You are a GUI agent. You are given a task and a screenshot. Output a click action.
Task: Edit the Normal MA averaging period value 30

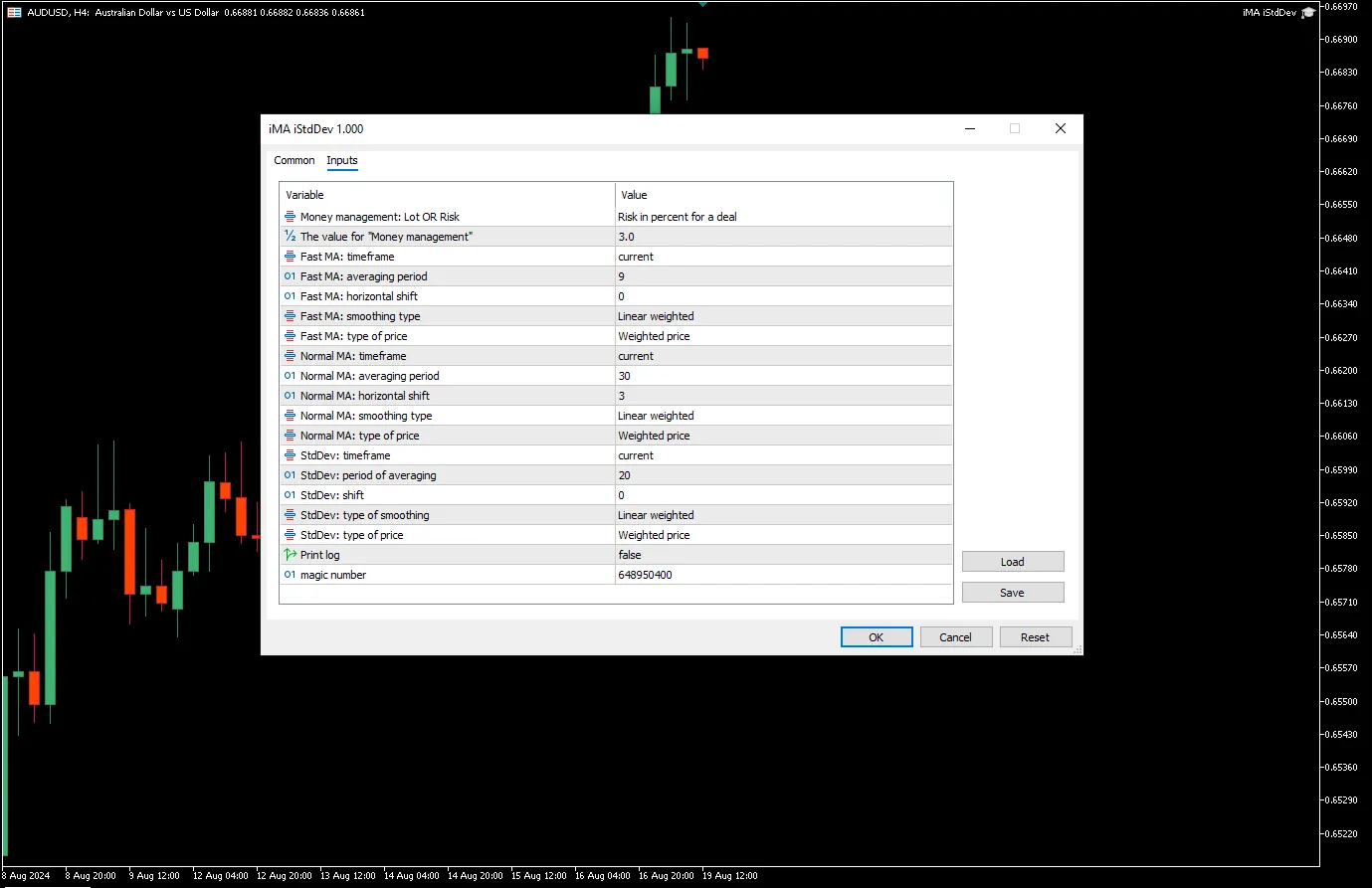(x=784, y=376)
